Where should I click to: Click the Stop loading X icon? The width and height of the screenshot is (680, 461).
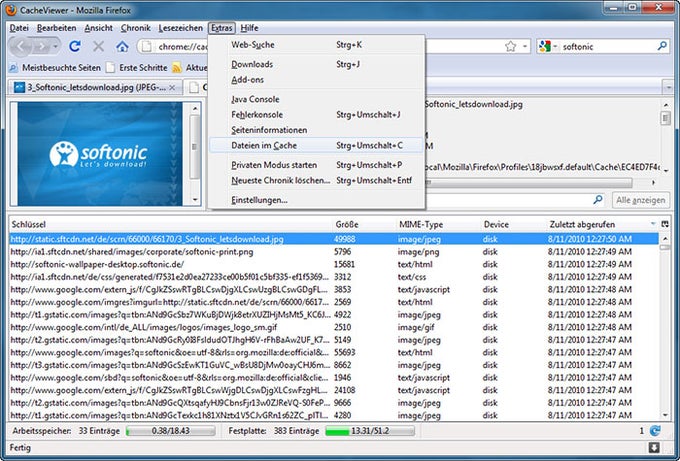98,46
